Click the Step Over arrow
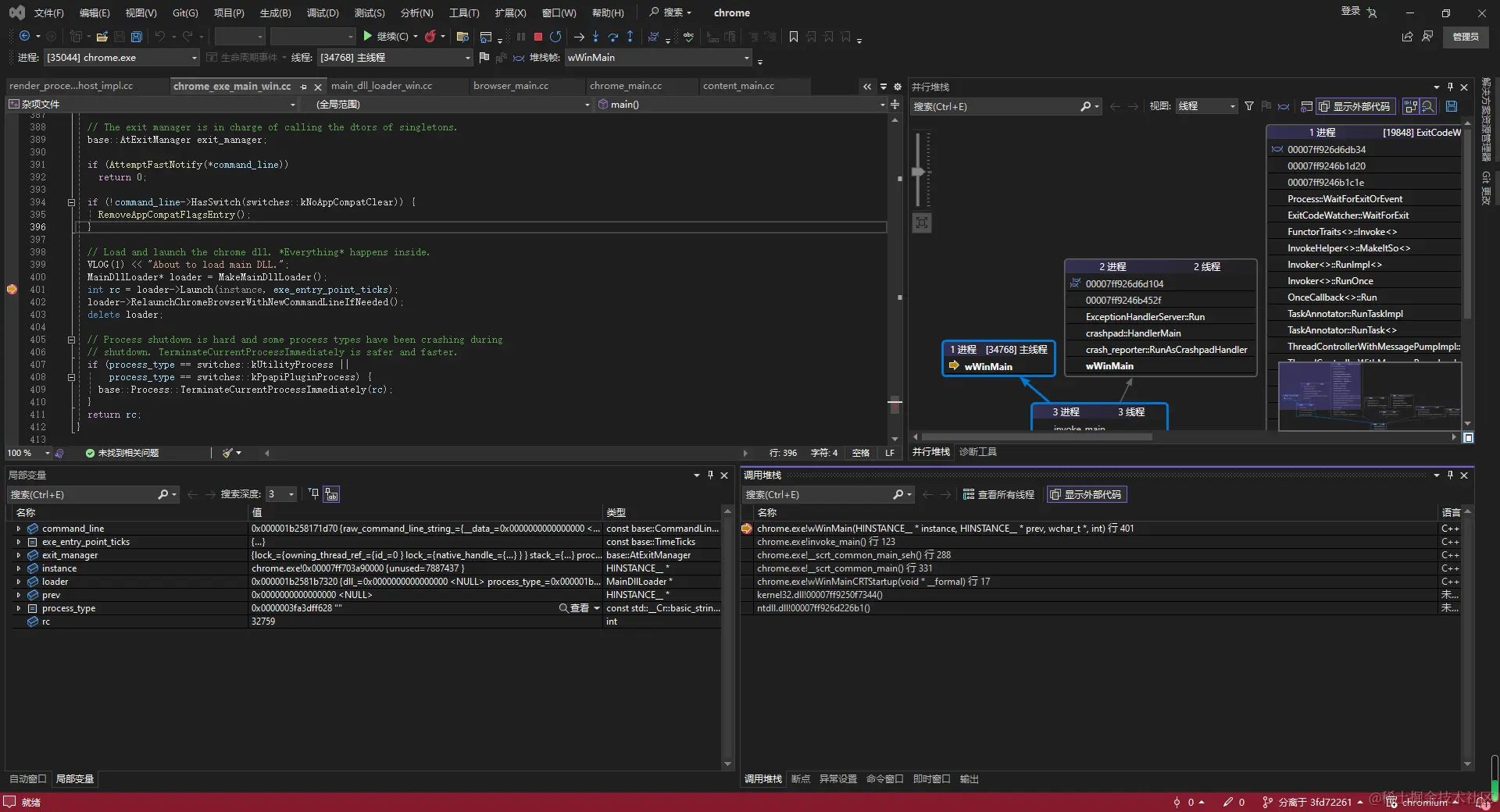Screen dimensions: 1500x812 tap(612, 36)
